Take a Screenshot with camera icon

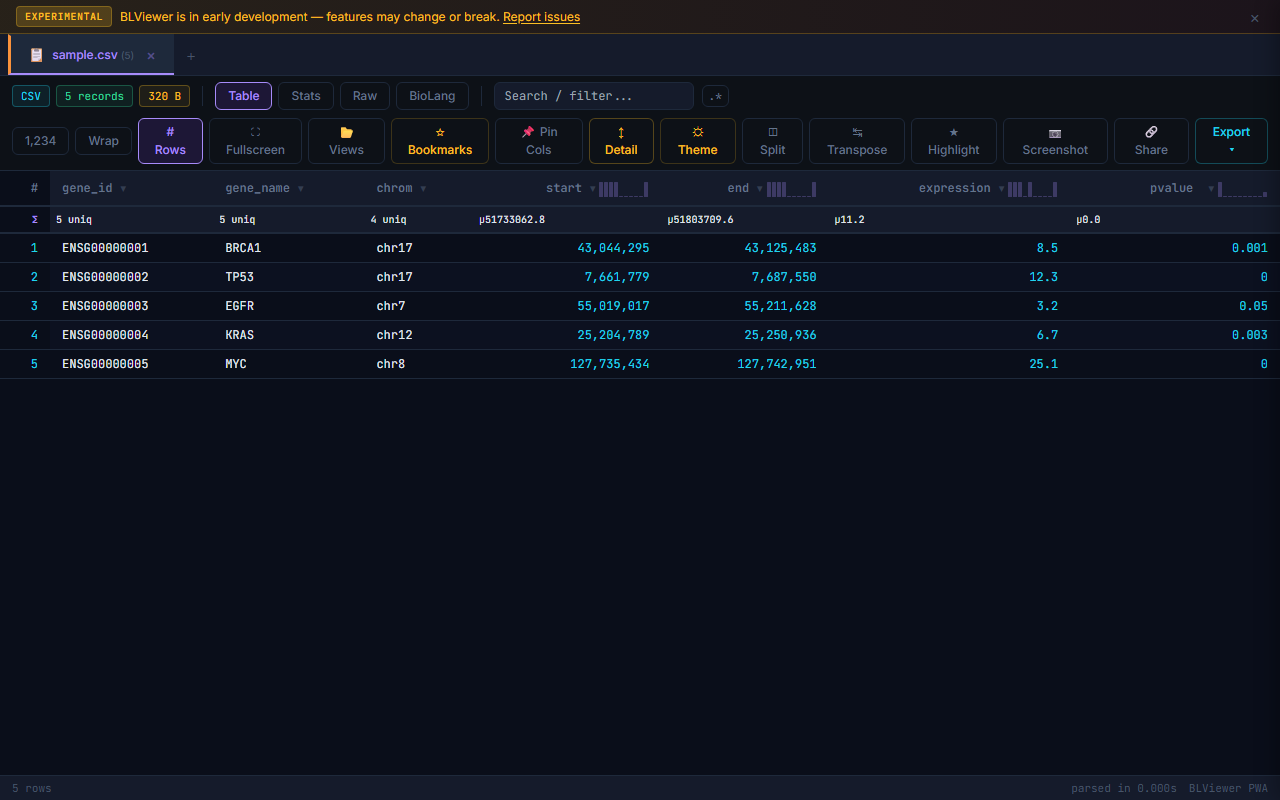coord(1055,133)
